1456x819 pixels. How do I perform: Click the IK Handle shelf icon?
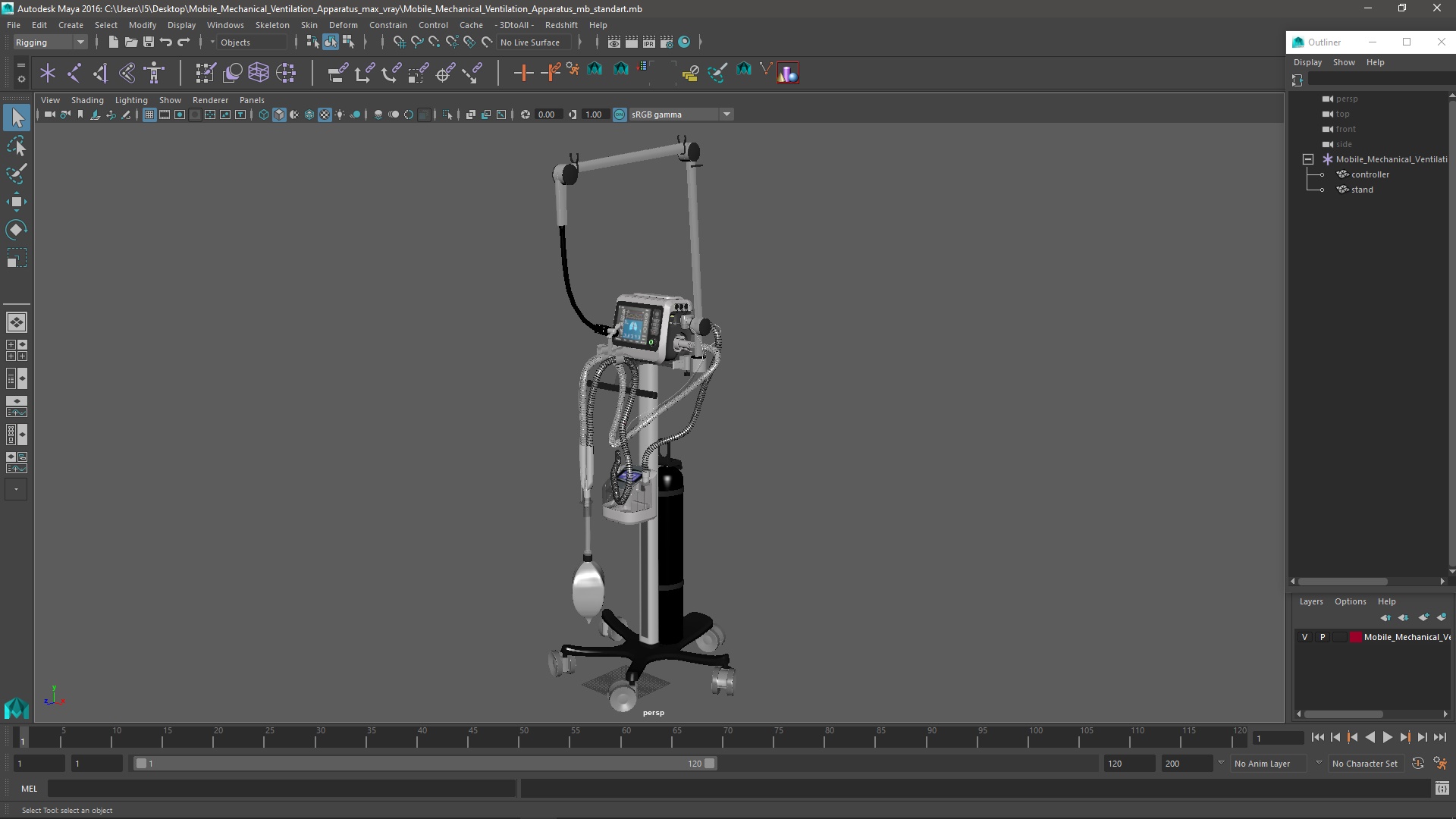click(x=101, y=73)
